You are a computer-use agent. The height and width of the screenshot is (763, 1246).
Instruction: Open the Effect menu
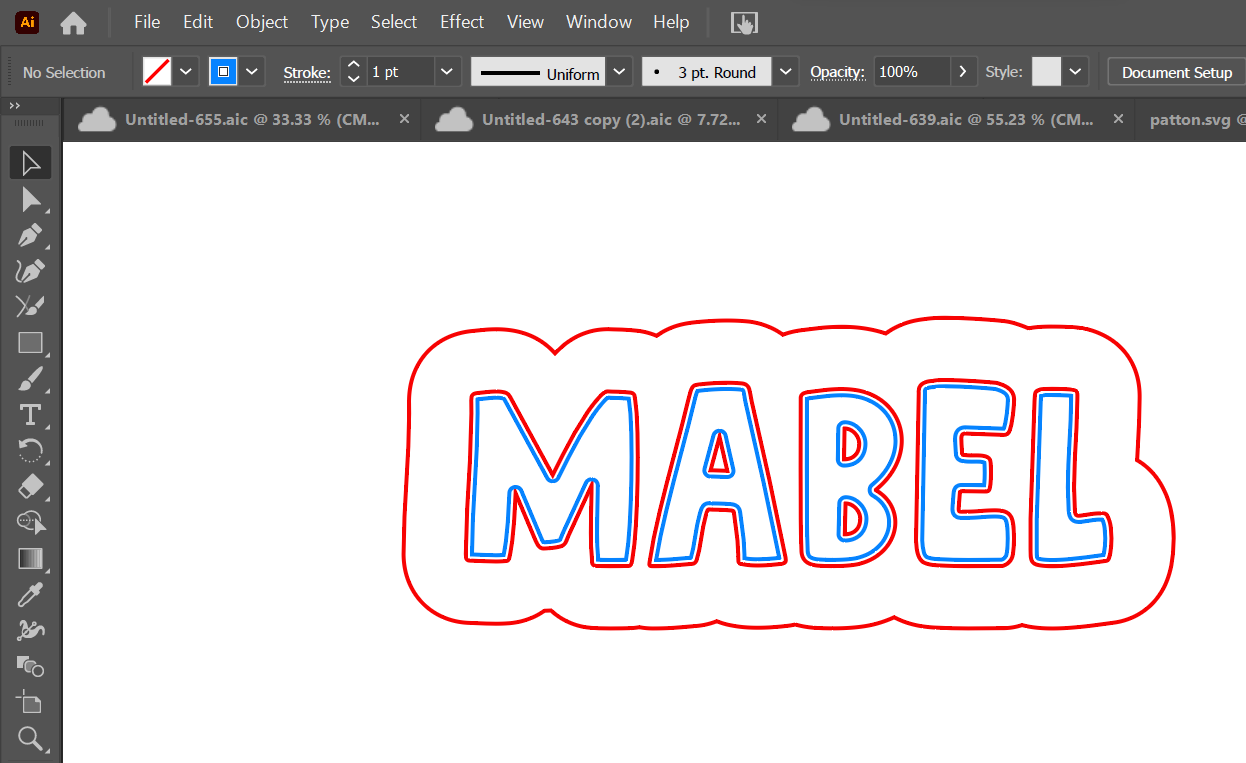tap(462, 22)
